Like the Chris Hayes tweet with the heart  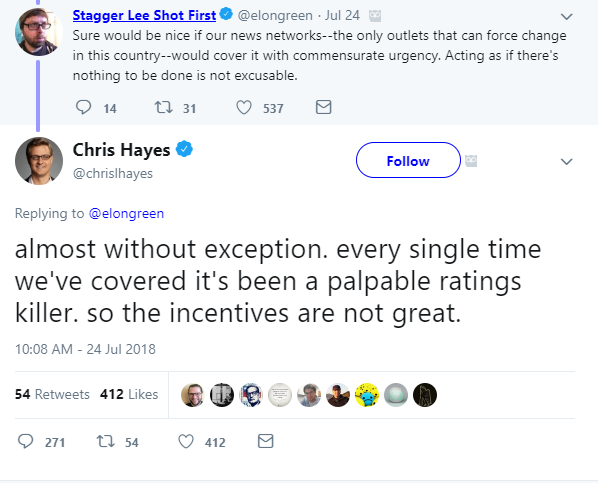(x=186, y=441)
